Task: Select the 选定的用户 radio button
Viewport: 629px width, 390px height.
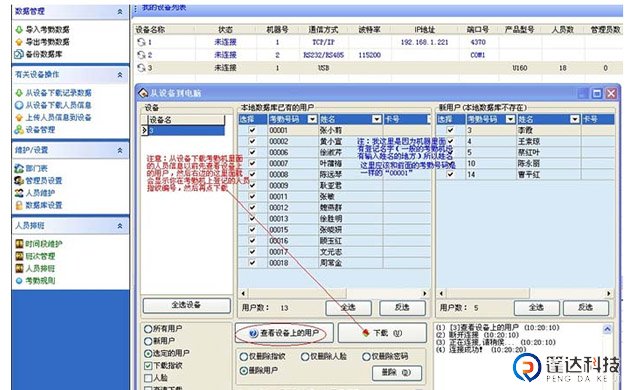Action: [148, 354]
